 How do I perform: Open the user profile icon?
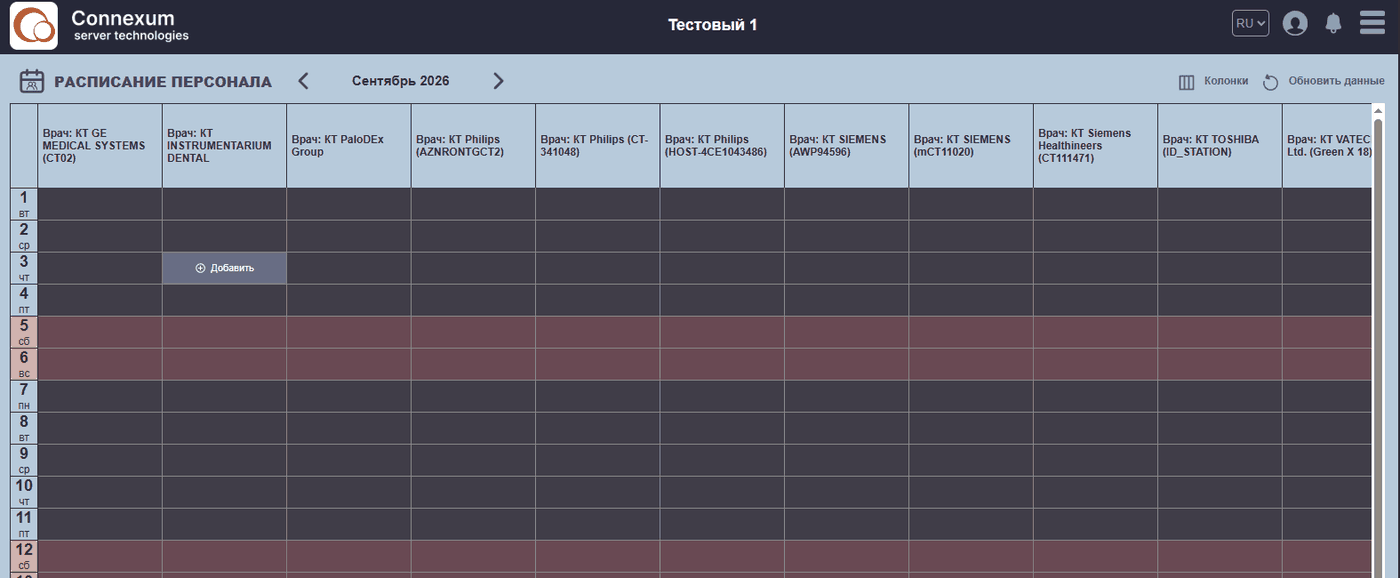(1295, 23)
